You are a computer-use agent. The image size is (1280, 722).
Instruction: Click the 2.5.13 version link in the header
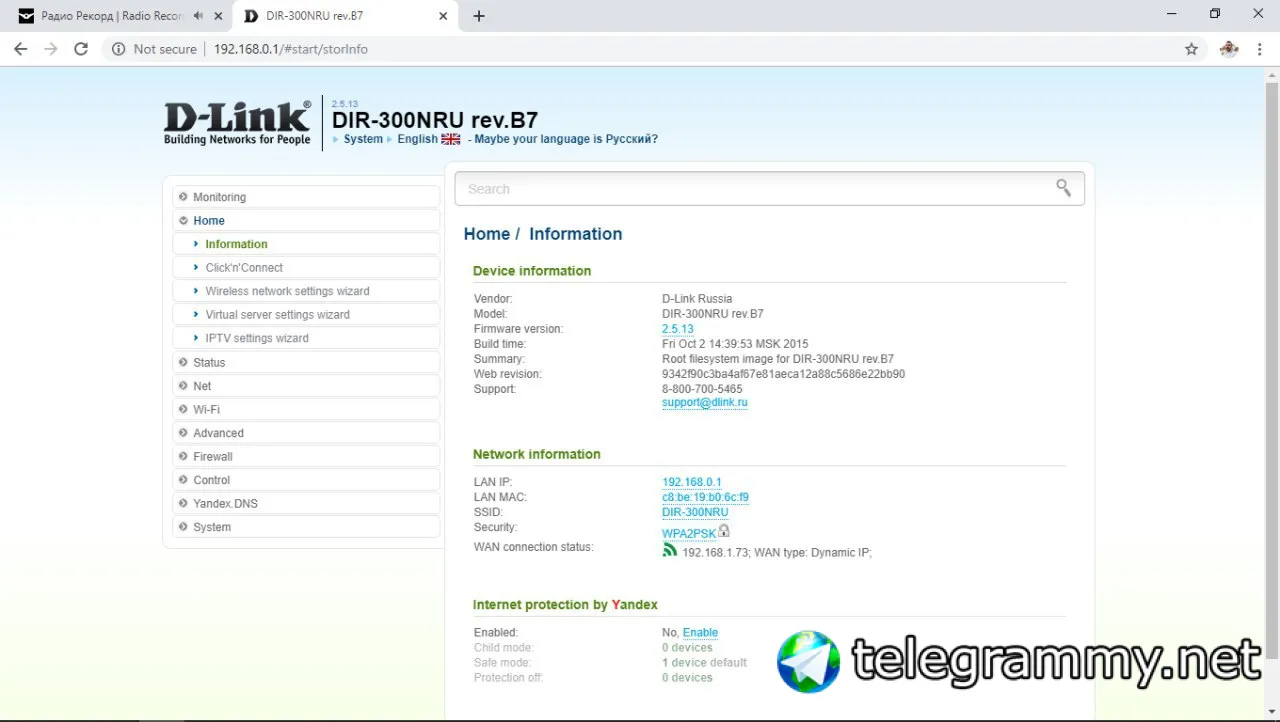coord(345,103)
